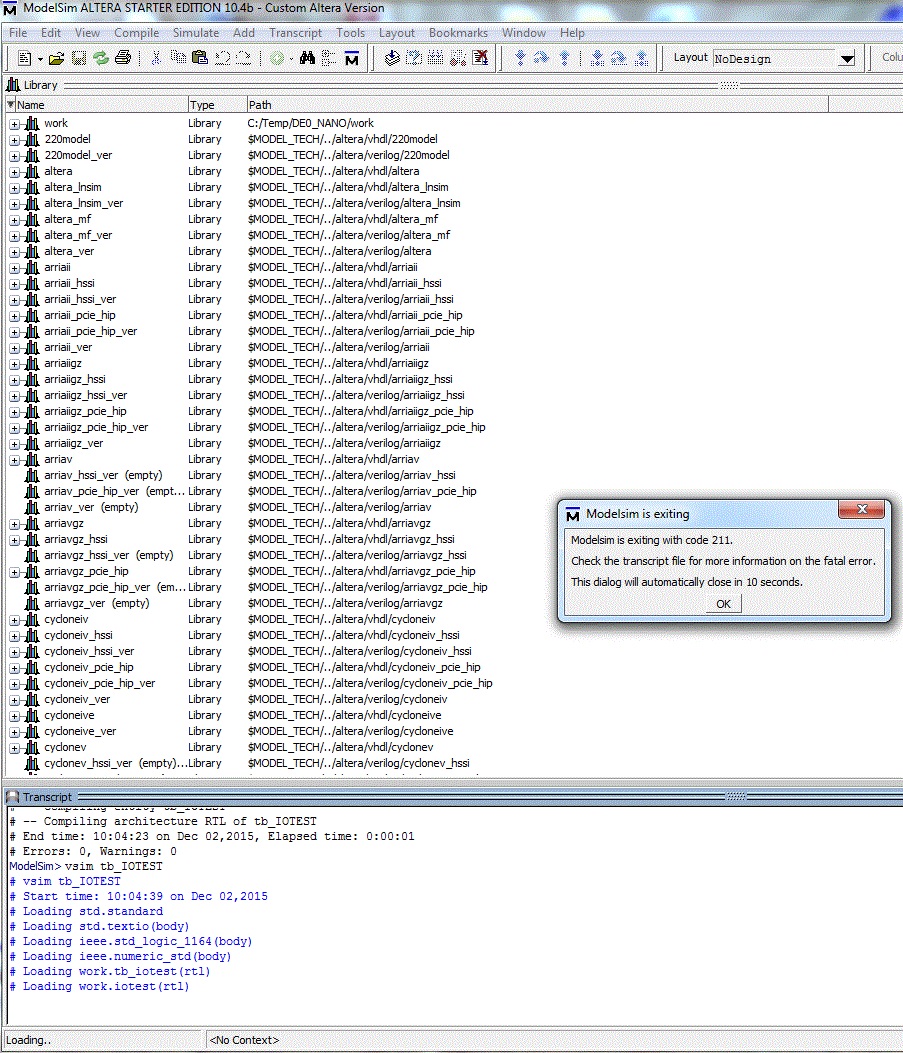Click the Open file folder icon
Image resolution: width=903 pixels, height=1053 pixels.
pyautogui.click(x=56, y=58)
